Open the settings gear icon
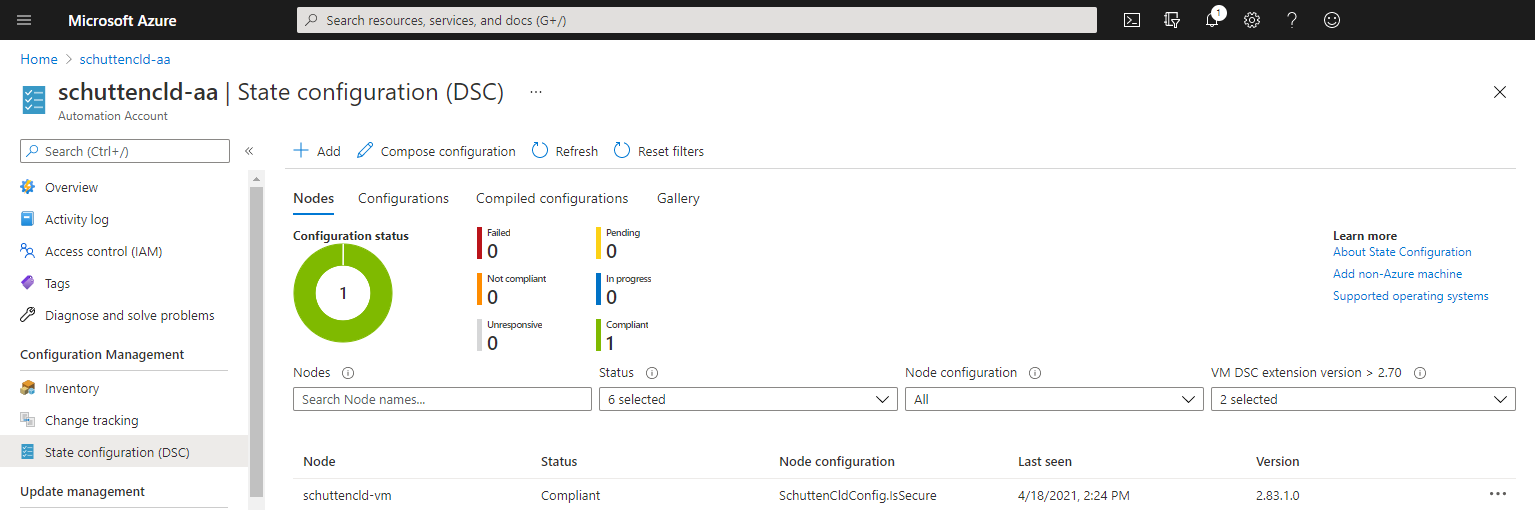The width and height of the screenshot is (1535, 510). pyautogui.click(x=1252, y=20)
